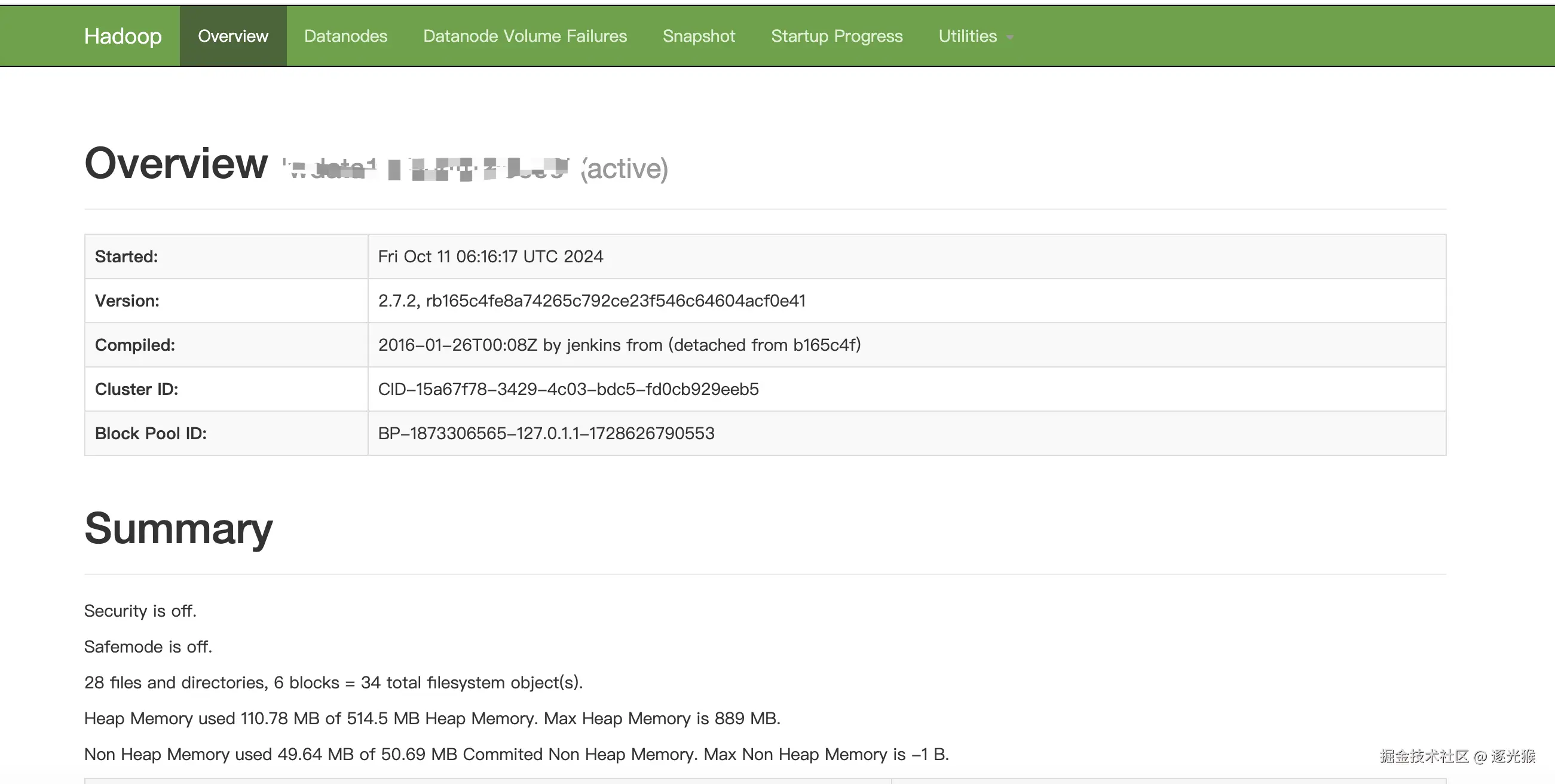
Task: Click the Heap Memory usage line
Action: (x=431, y=718)
